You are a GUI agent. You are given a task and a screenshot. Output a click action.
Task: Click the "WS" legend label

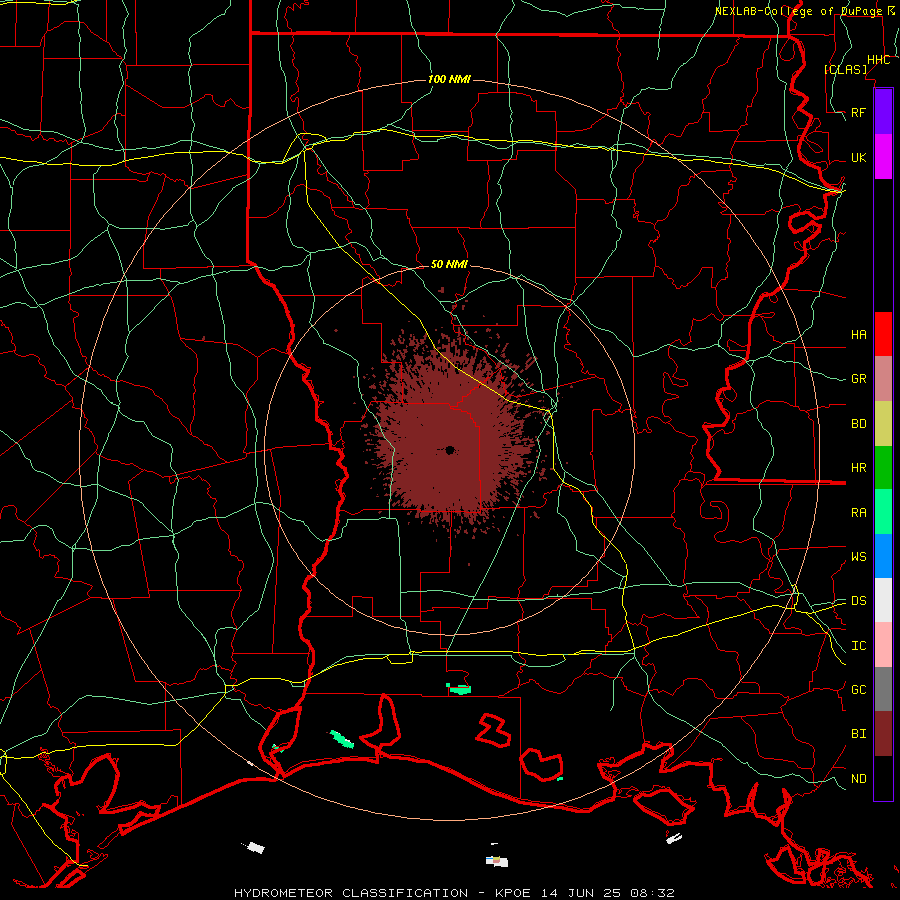(858, 557)
